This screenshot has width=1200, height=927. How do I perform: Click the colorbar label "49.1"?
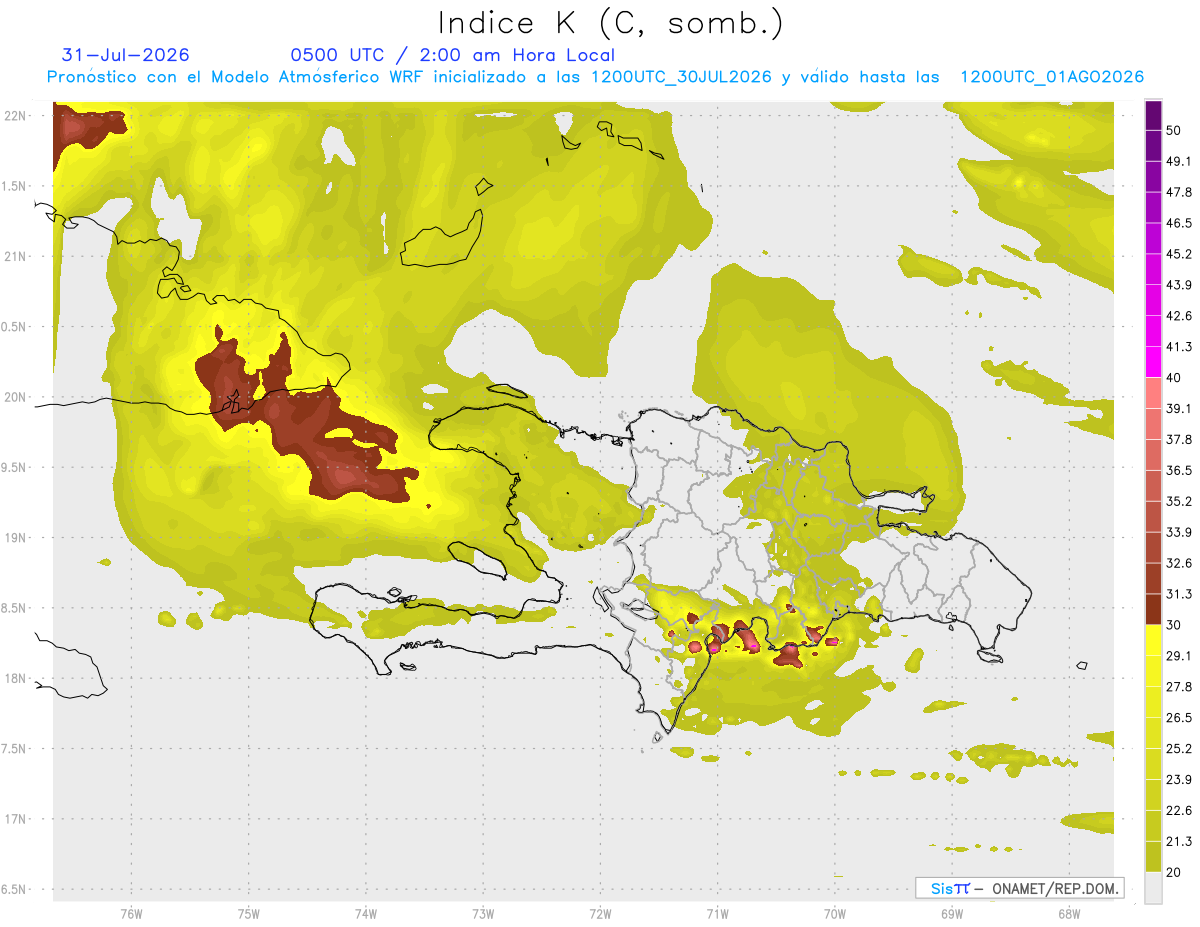click(1179, 161)
